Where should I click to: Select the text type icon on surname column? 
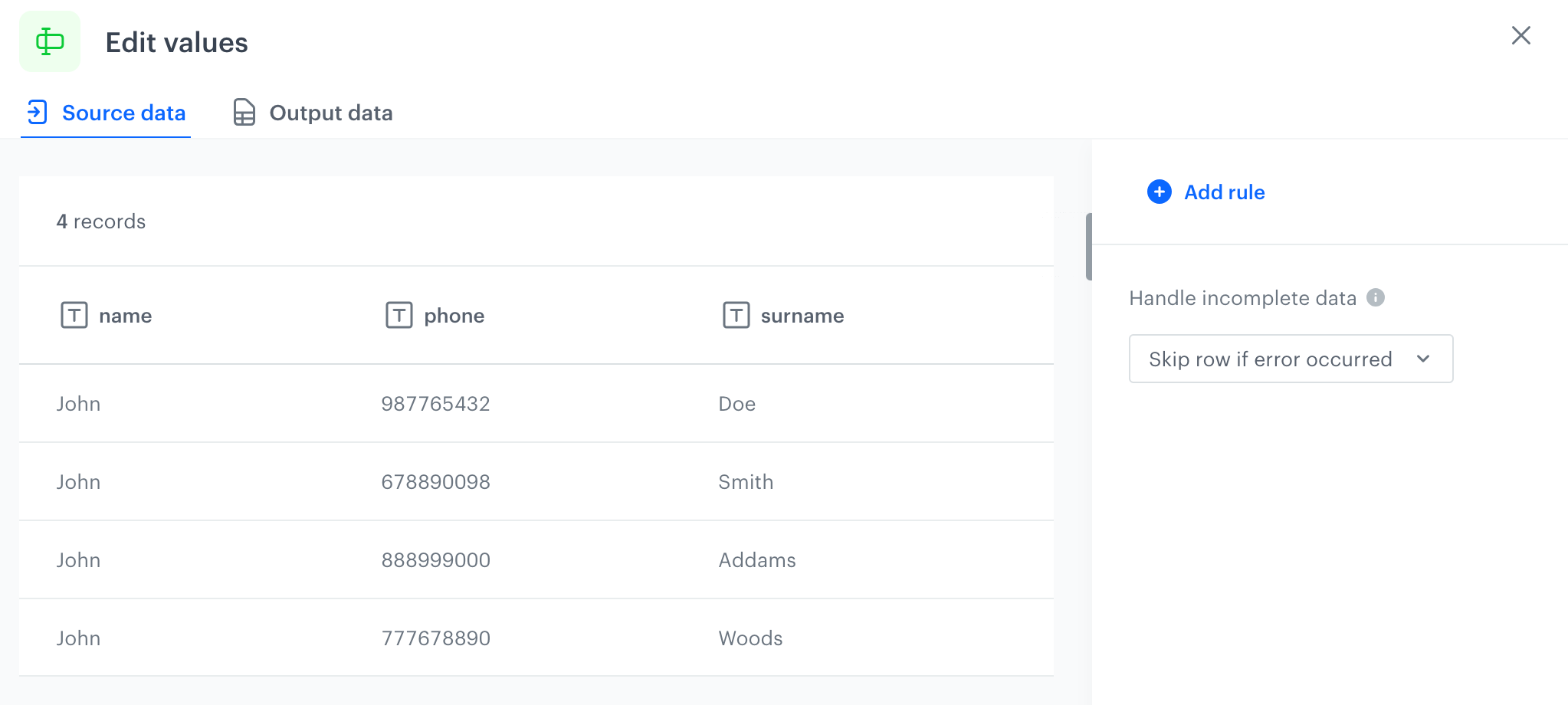[x=736, y=315]
